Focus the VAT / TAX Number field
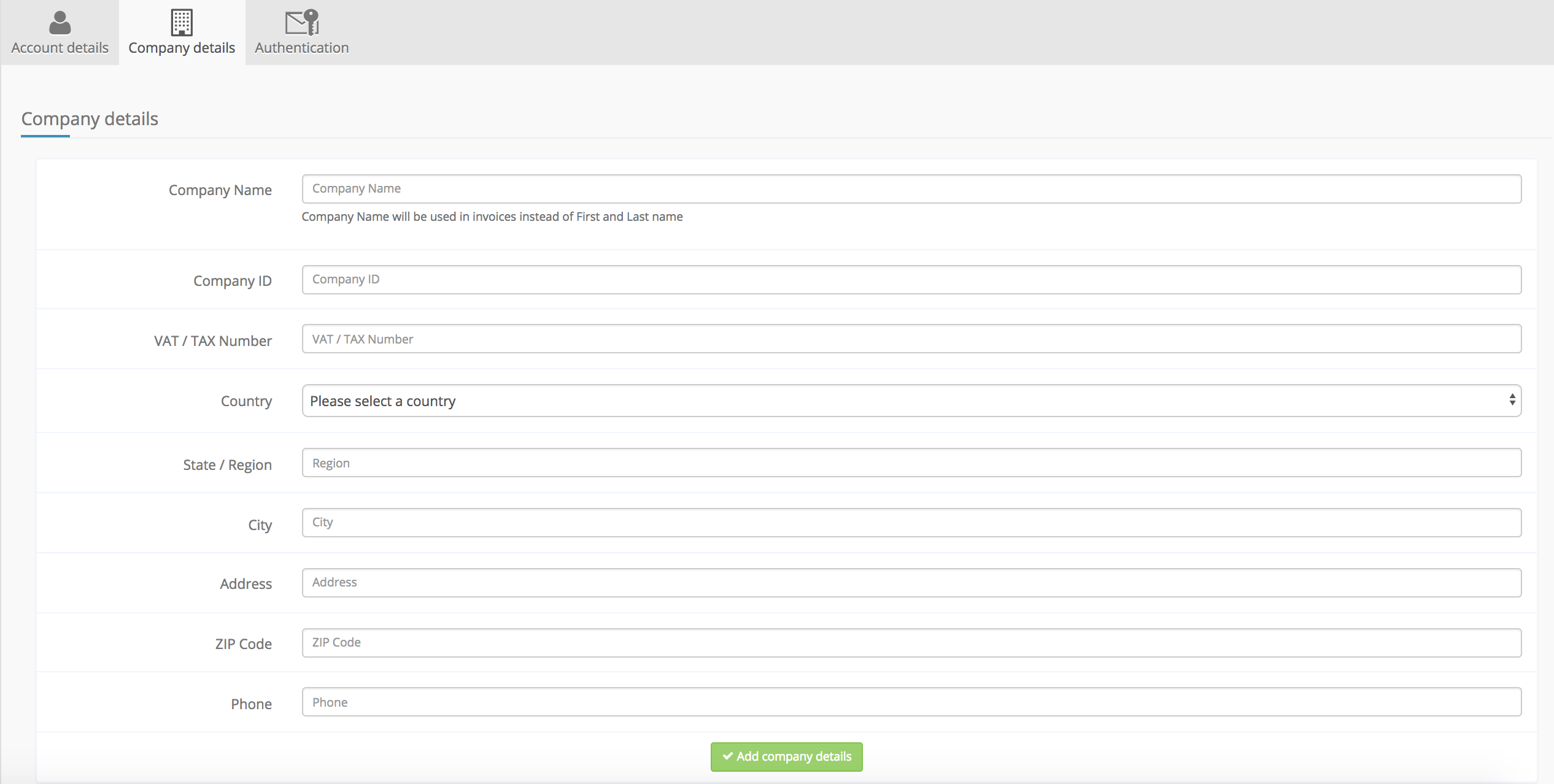The height and width of the screenshot is (784, 1554). (x=911, y=339)
